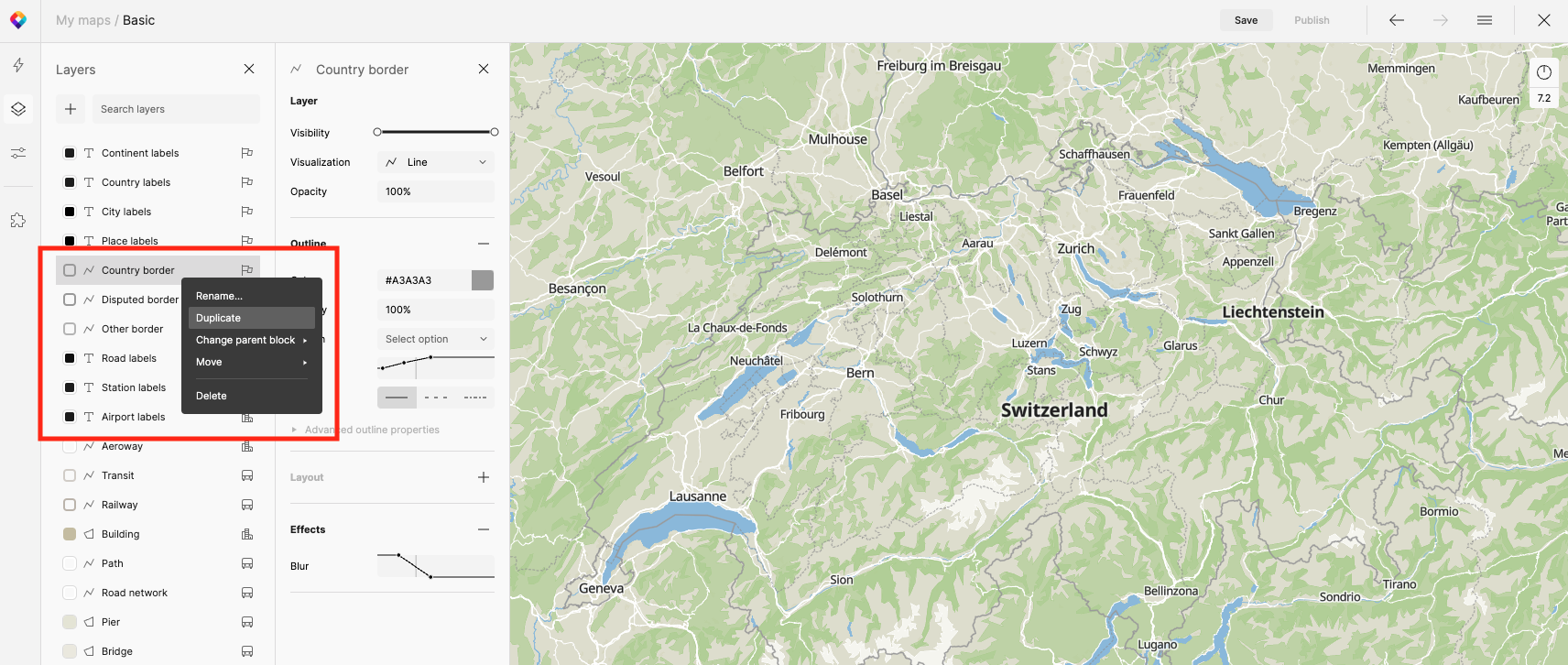Open the Select option dropdown
Image resolution: width=1568 pixels, height=665 pixels.
point(436,339)
